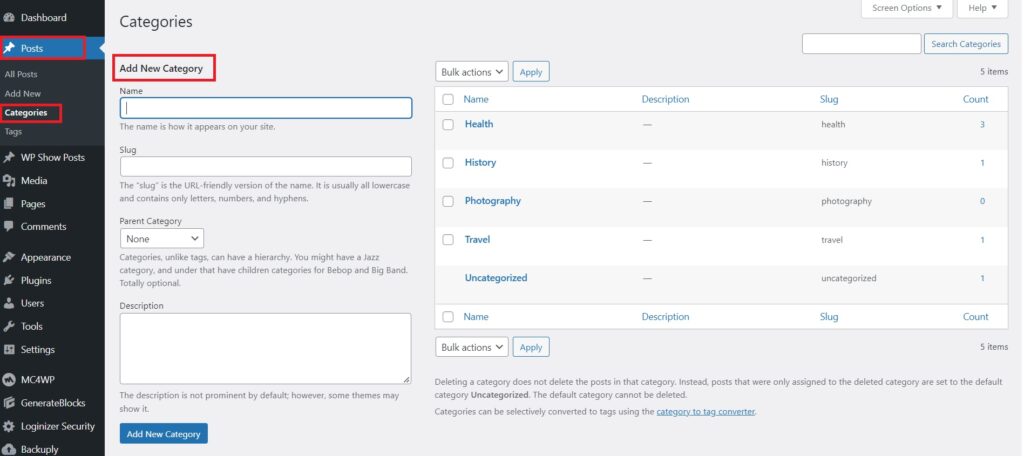The image size is (1024, 456).
Task: Open the category to tag converter link
Action: 706,412
